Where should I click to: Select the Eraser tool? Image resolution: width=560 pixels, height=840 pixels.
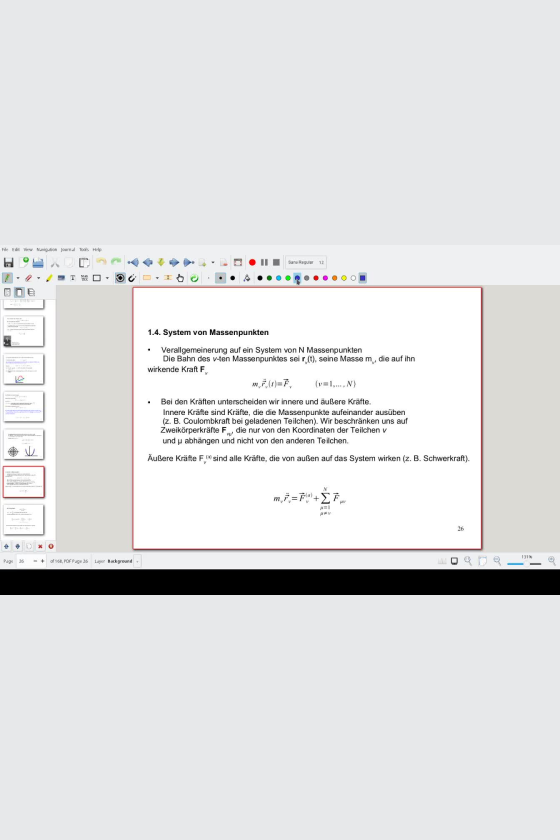[x=28, y=278]
